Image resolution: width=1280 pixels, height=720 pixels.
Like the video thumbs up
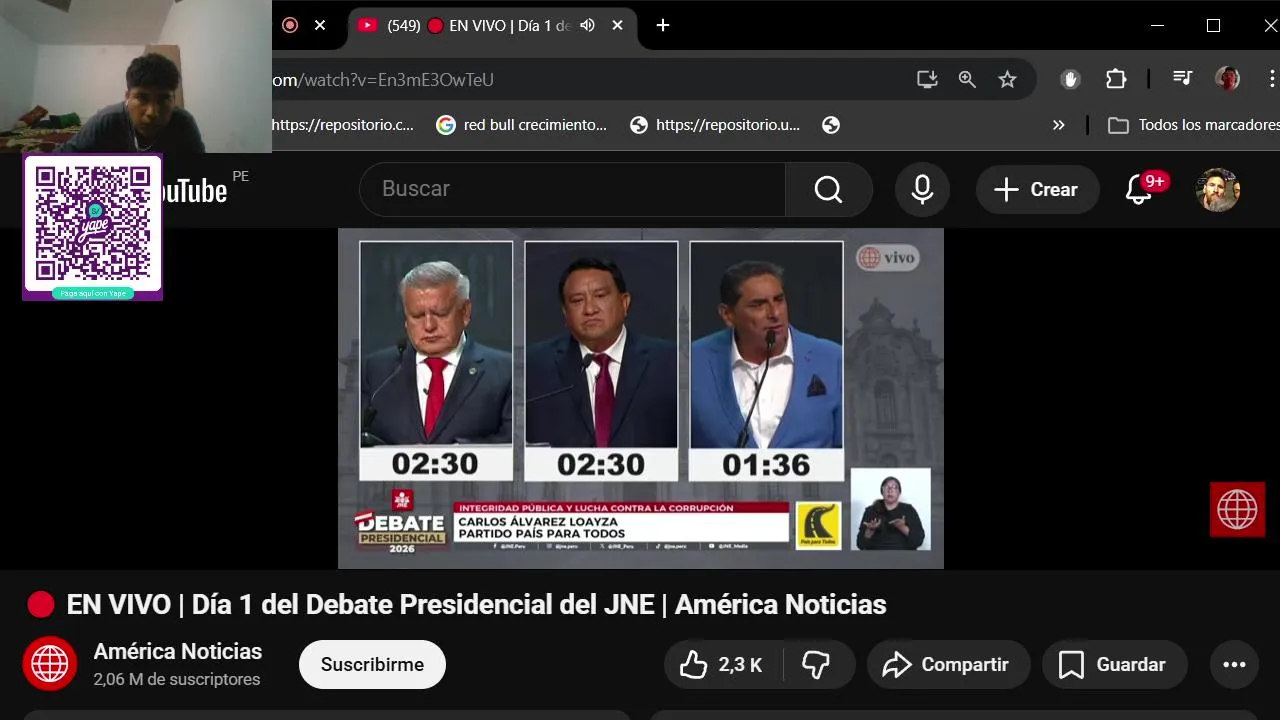pyautogui.click(x=721, y=665)
